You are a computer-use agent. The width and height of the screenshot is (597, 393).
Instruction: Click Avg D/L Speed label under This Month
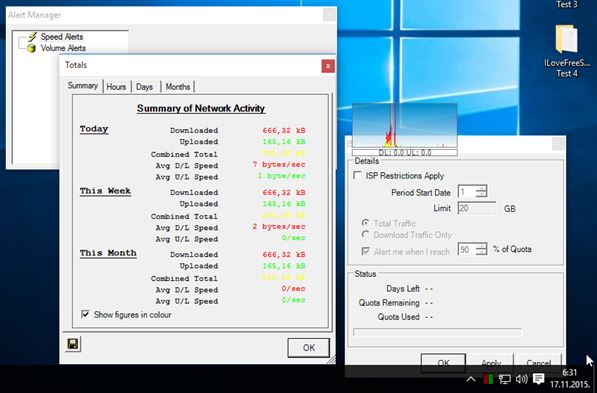[x=187, y=290]
